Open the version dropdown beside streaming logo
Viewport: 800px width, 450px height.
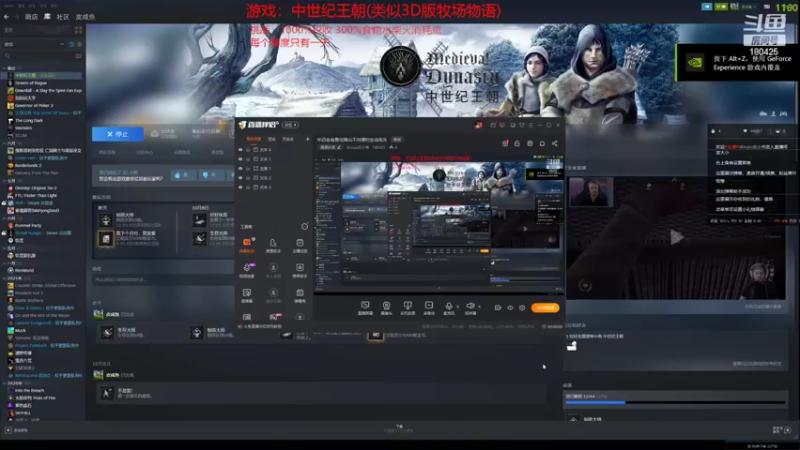point(291,125)
